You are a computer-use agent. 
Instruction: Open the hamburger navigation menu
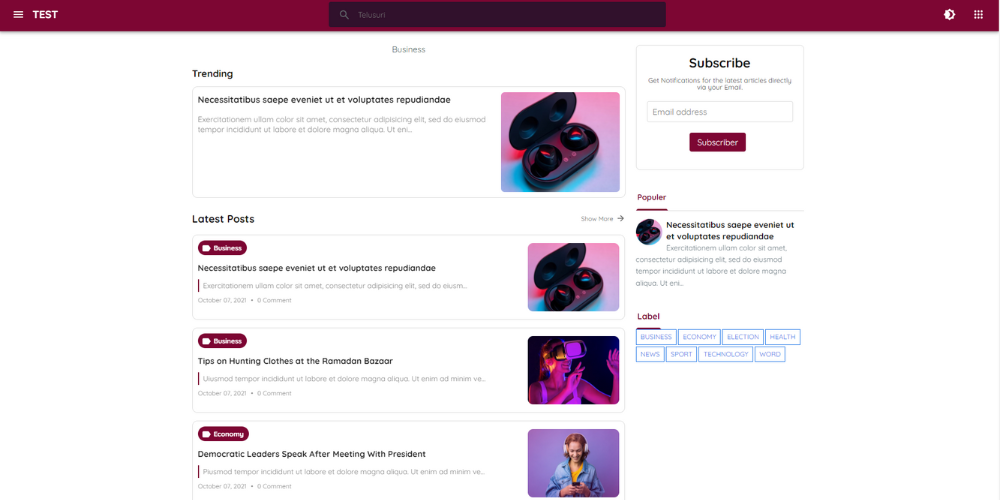click(x=18, y=15)
